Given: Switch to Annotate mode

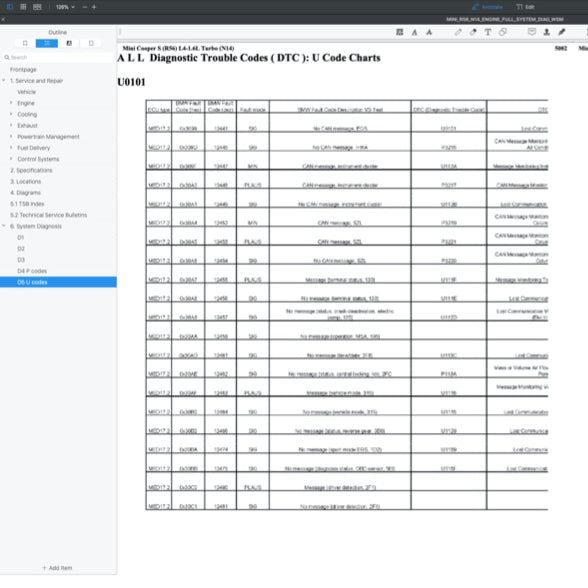Looking at the screenshot, I should pos(488,7).
